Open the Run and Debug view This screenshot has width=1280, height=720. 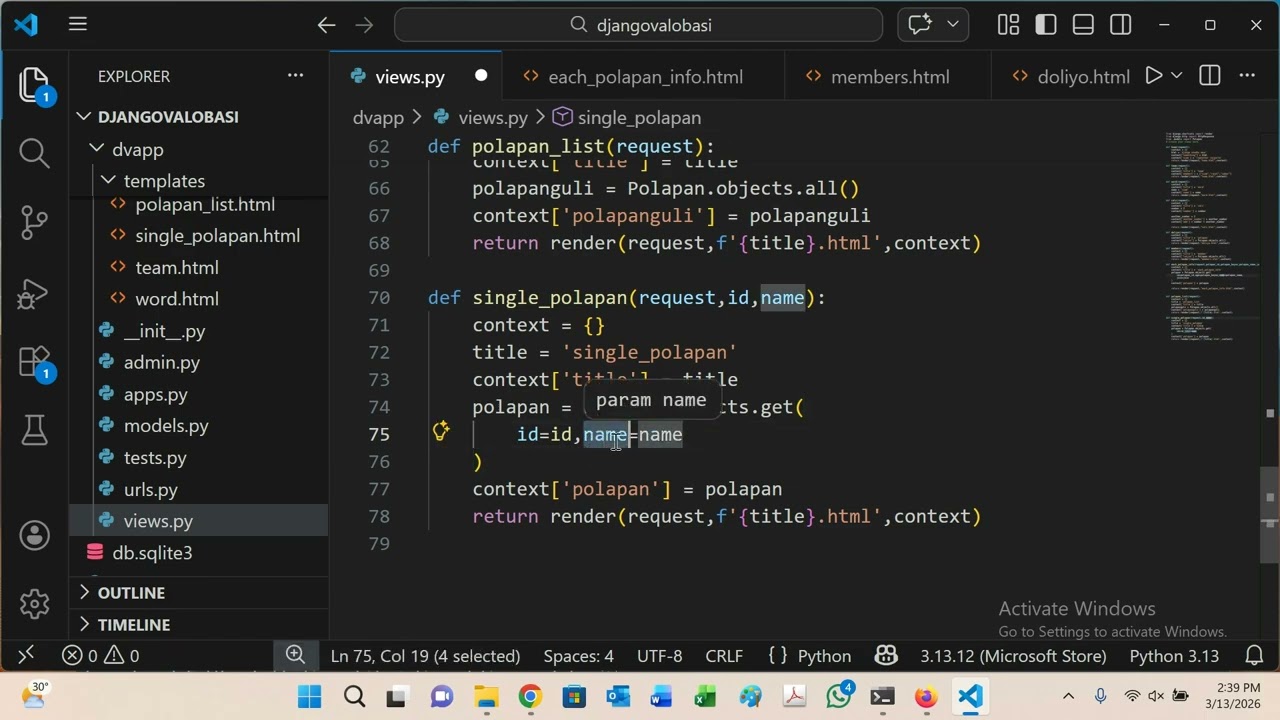34,292
